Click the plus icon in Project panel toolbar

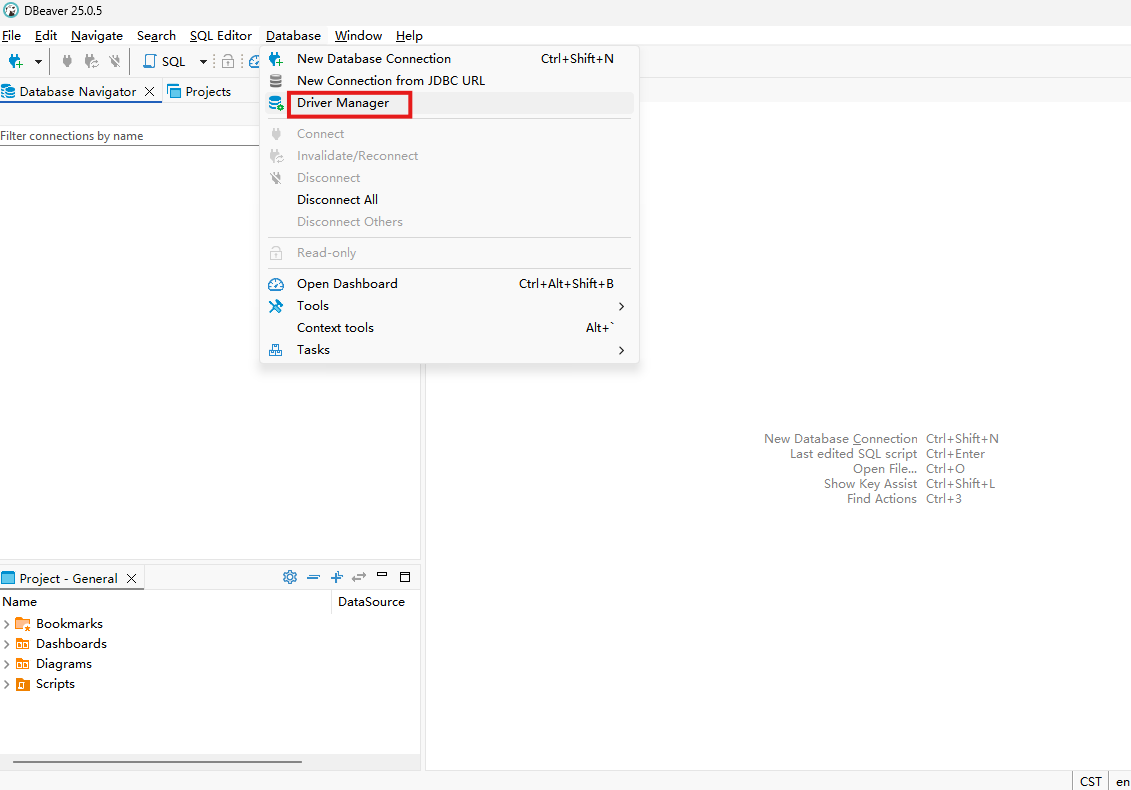[336, 577]
